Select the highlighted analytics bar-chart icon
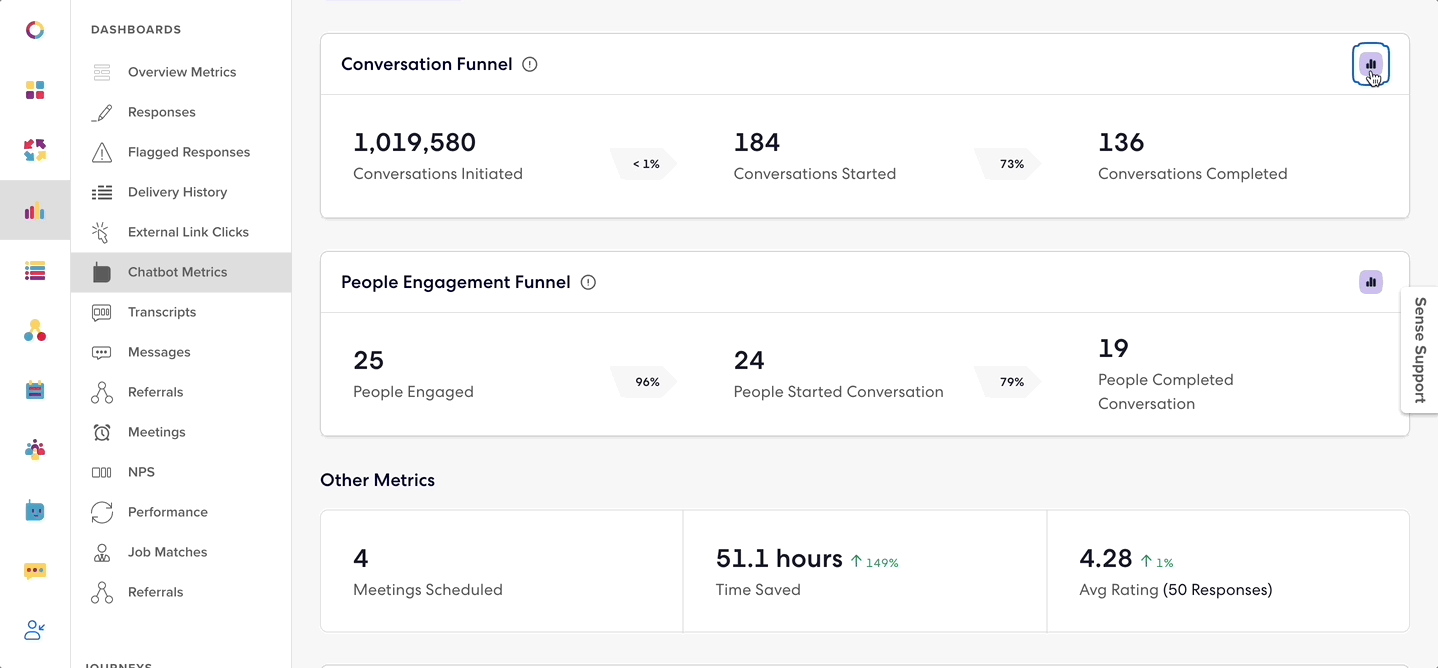 point(35,210)
